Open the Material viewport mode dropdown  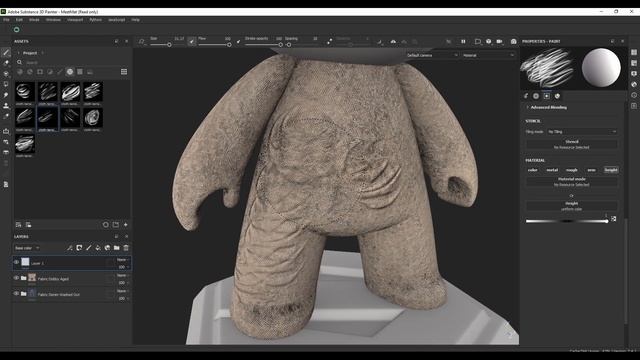coord(488,55)
